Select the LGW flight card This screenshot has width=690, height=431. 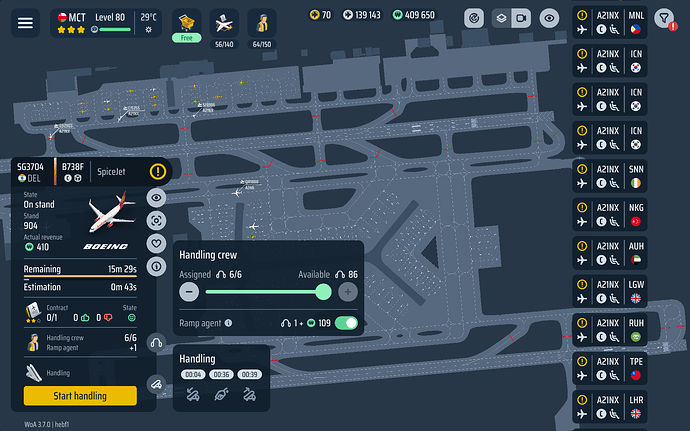[609, 291]
